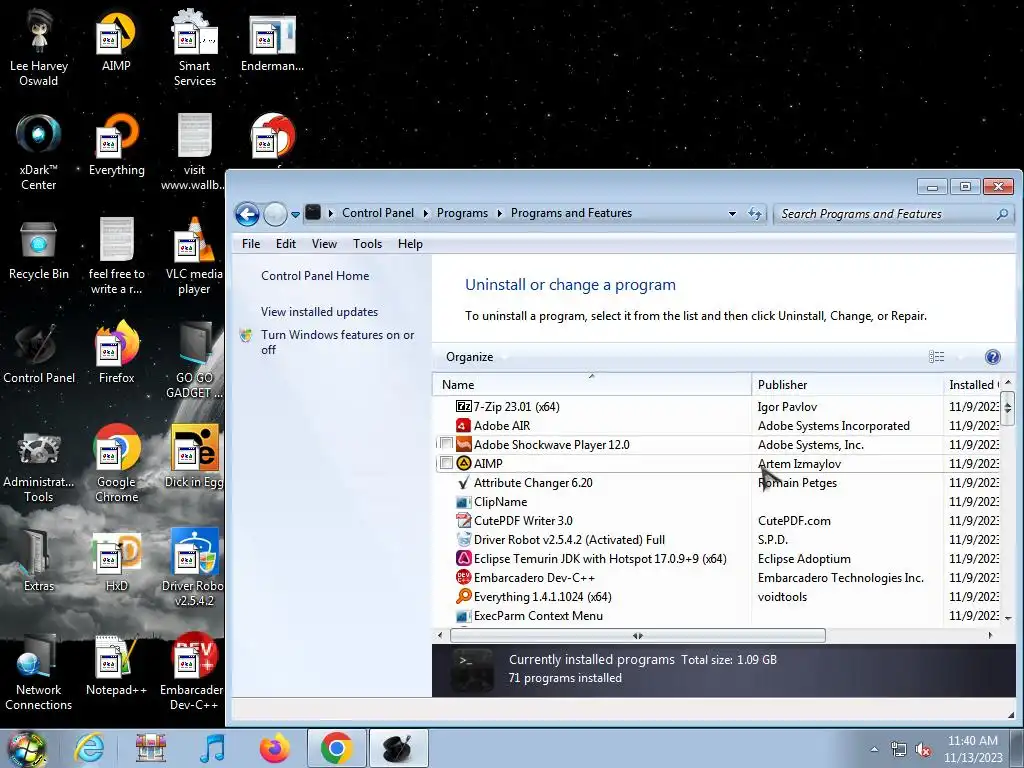The height and width of the screenshot is (768, 1024).
Task: Expand the recent pages dropdown arrow
Action: 295,214
